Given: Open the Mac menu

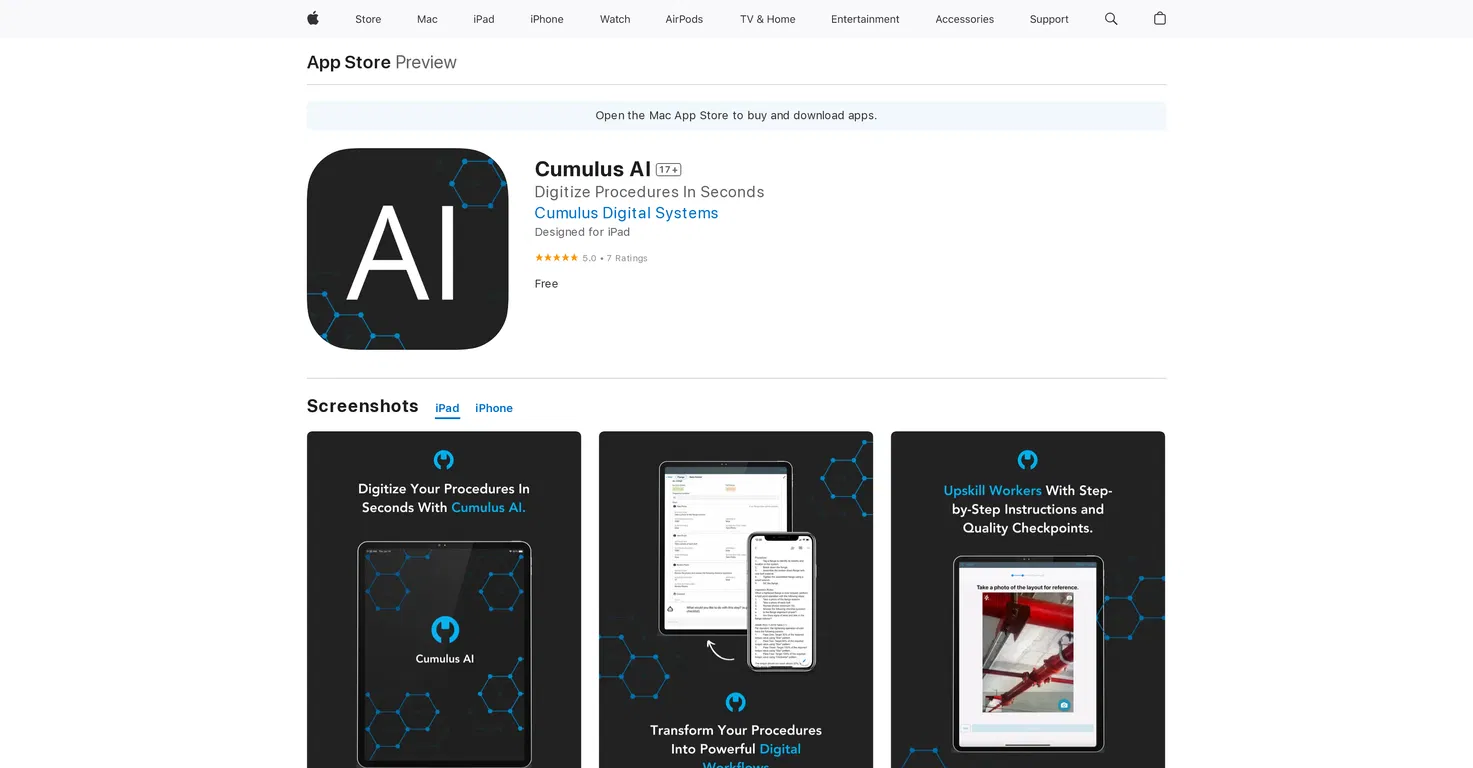Looking at the screenshot, I should coord(427,19).
